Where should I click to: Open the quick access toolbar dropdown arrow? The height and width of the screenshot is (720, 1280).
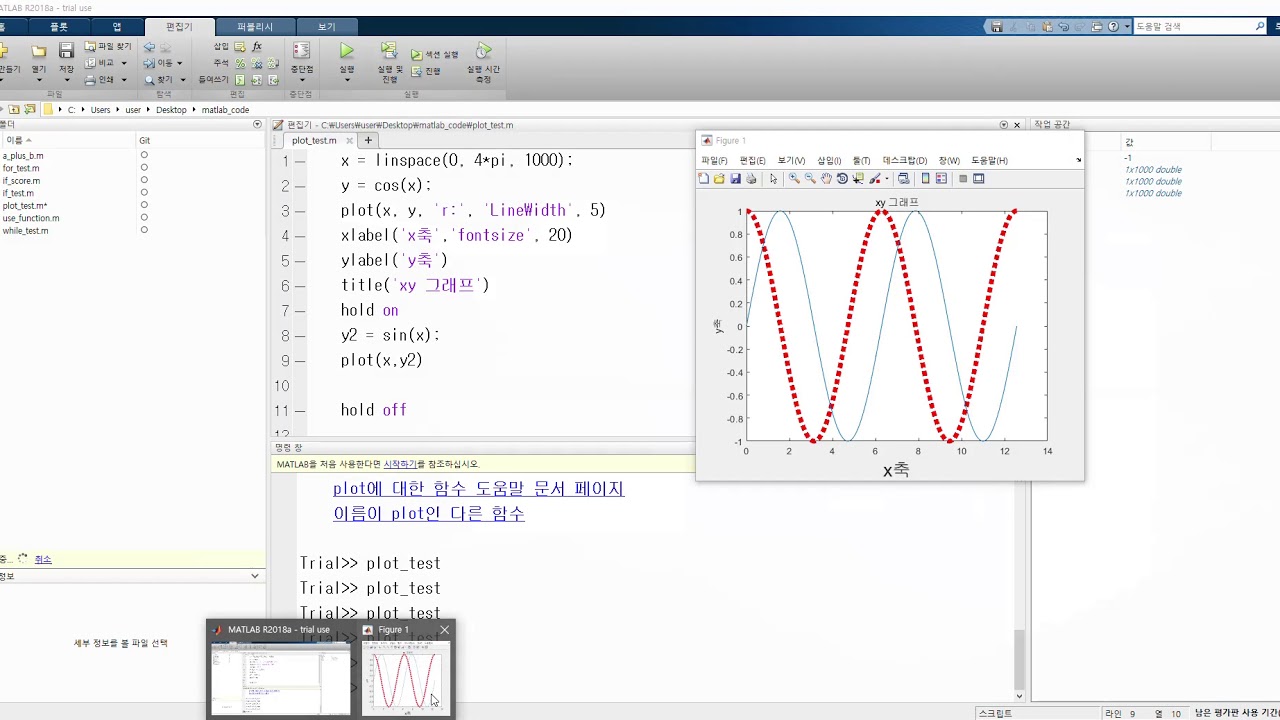[x=1127, y=27]
